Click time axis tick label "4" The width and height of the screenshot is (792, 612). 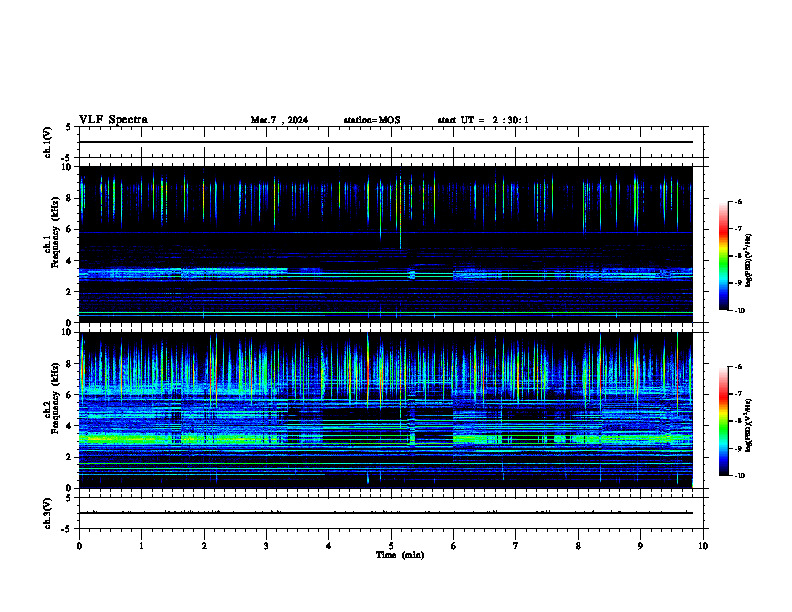[328, 546]
